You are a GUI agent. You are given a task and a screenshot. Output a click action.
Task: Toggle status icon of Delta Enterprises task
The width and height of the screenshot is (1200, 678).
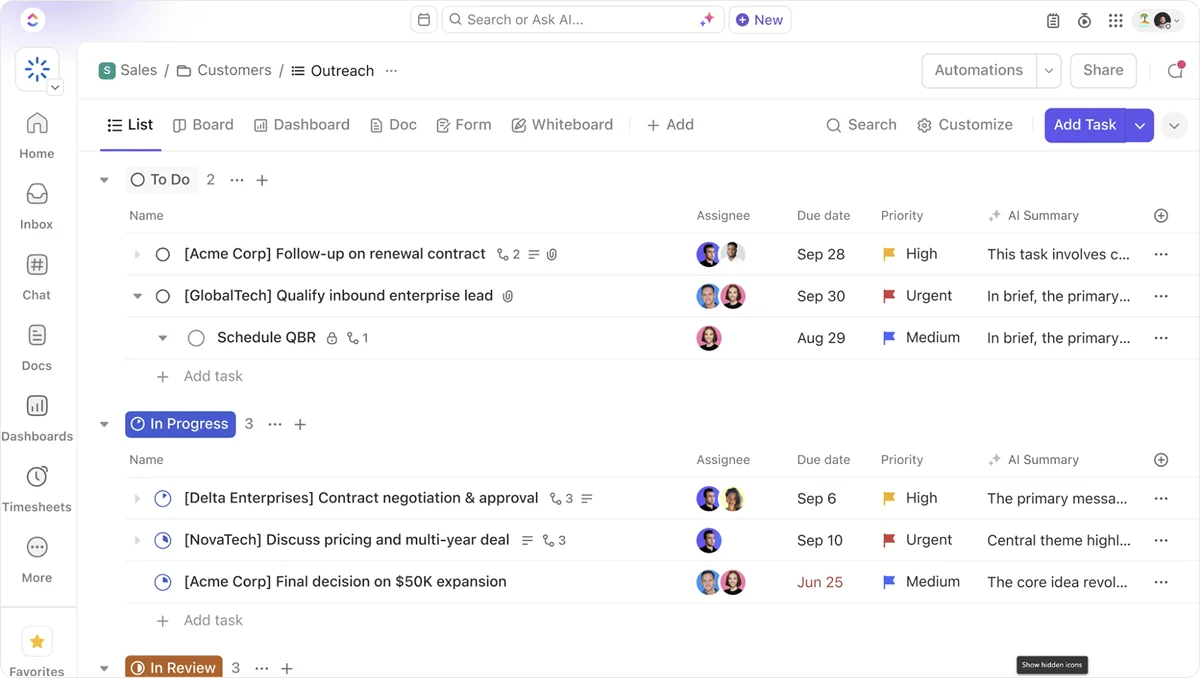pyautogui.click(x=163, y=498)
